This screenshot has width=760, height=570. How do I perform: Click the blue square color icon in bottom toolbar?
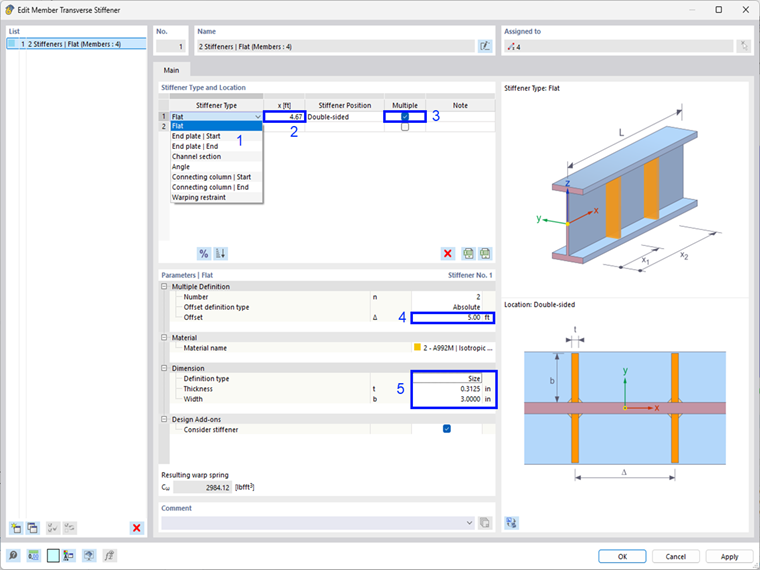coord(53,555)
